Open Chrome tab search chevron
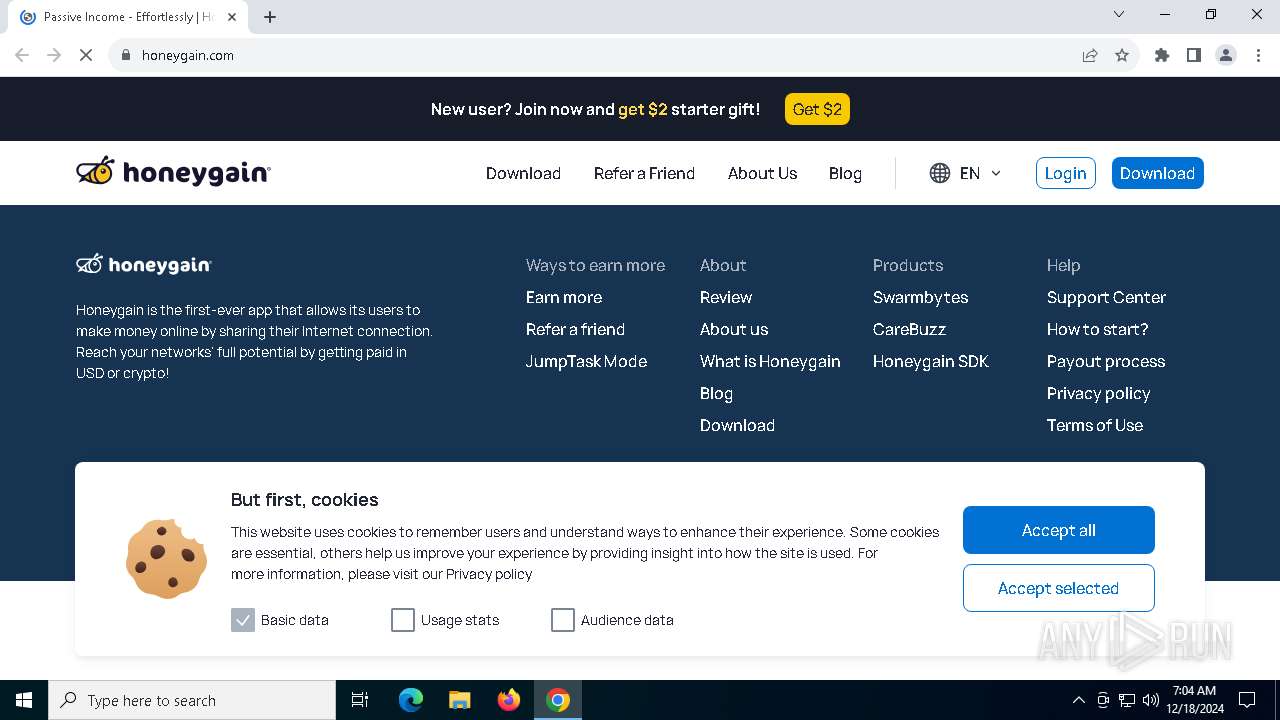This screenshot has width=1280, height=720. click(x=1119, y=14)
